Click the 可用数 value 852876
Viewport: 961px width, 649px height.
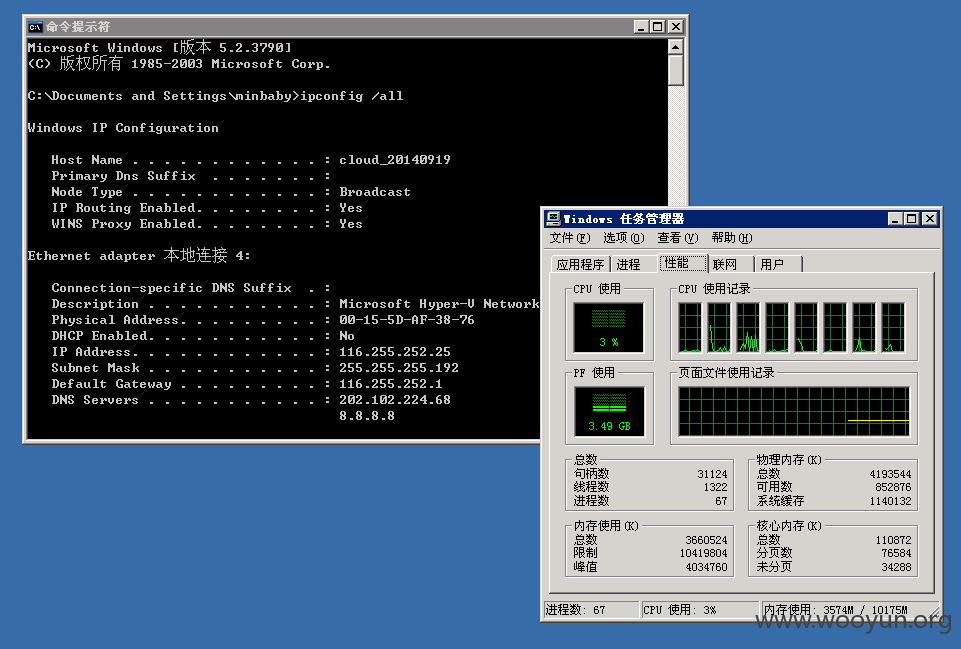[x=893, y=487]
